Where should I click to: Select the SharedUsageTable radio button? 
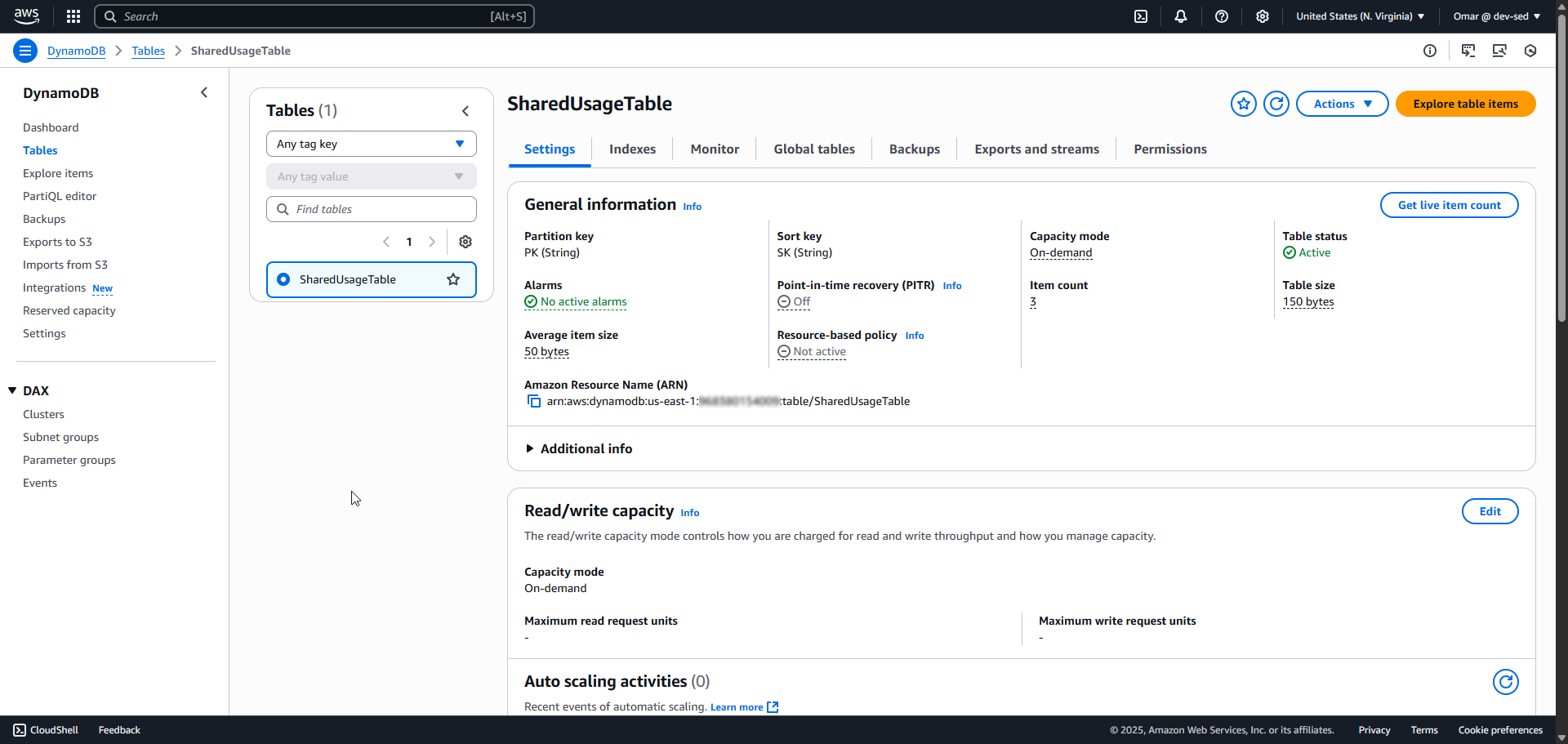(x=283, y=279)
